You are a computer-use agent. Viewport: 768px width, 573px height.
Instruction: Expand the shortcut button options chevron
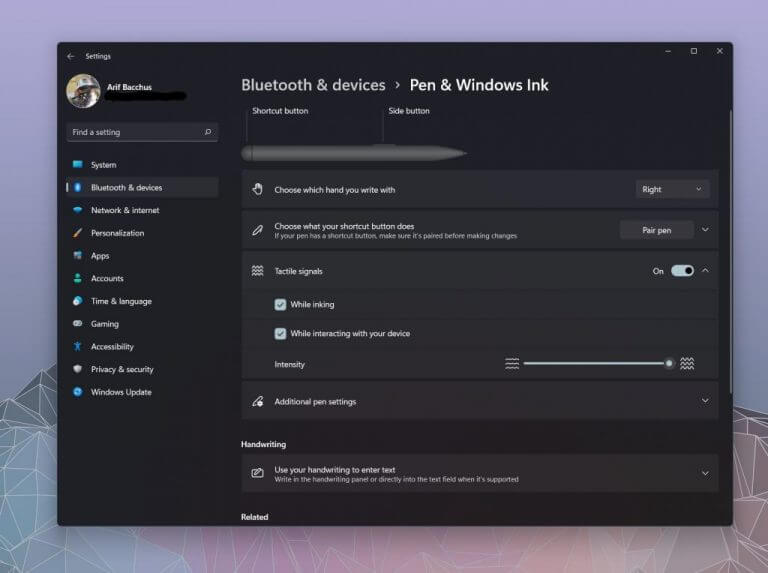coord(705,230)
